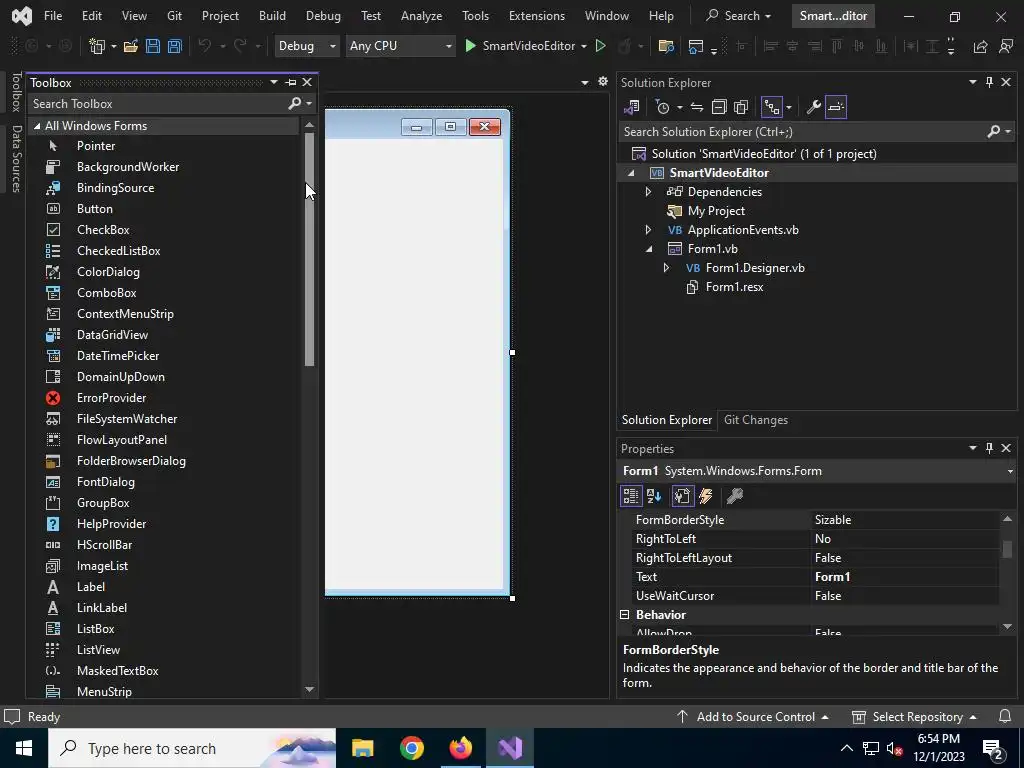Select the HelpProvider control in the Toolbox
Screen dimensions: 1024x768
click(x=111, y=524)
